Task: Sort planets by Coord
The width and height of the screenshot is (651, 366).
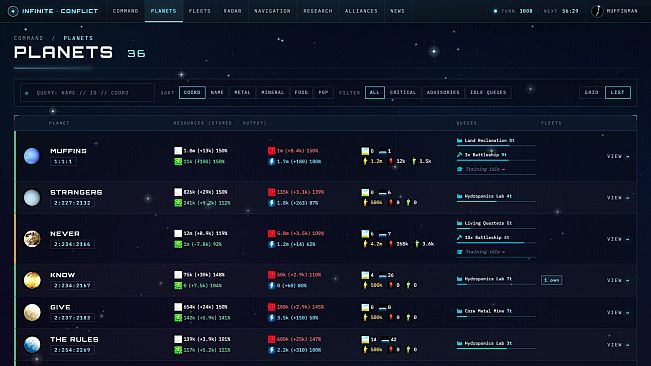Action: point(192,93)
